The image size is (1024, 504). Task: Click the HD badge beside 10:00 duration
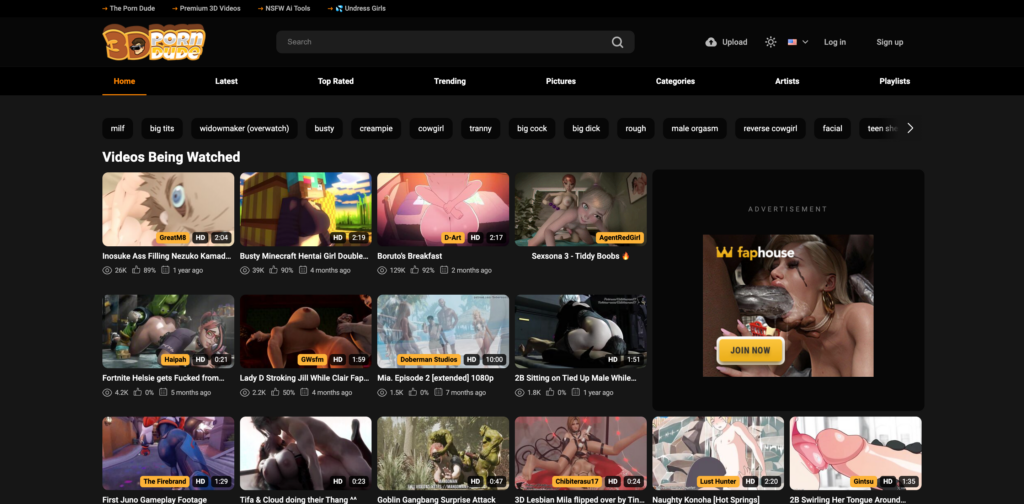tap(471, 360)
